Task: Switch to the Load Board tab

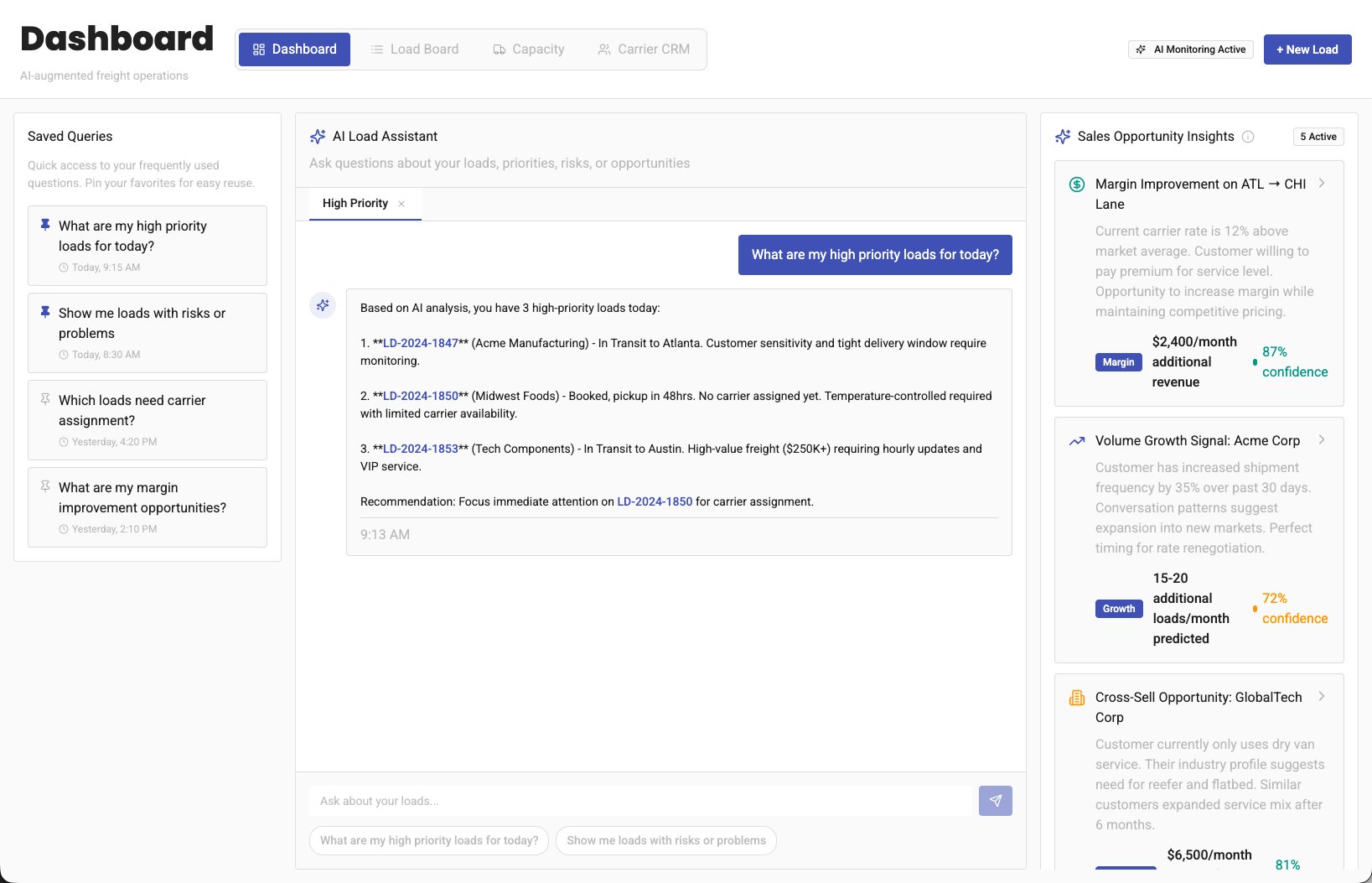Action: (x=415, y=49)
